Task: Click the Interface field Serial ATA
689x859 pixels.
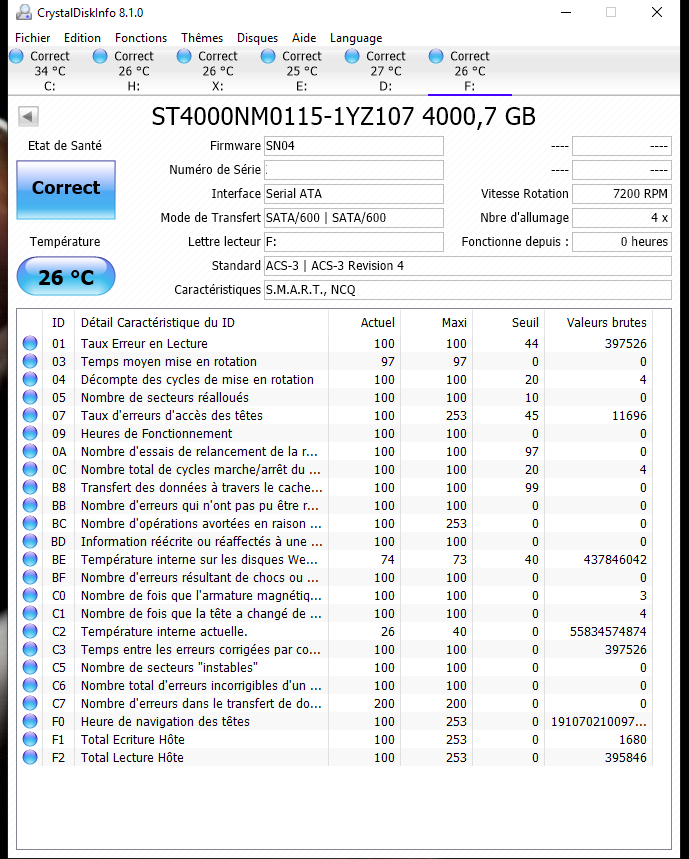Action: (354, 194)
